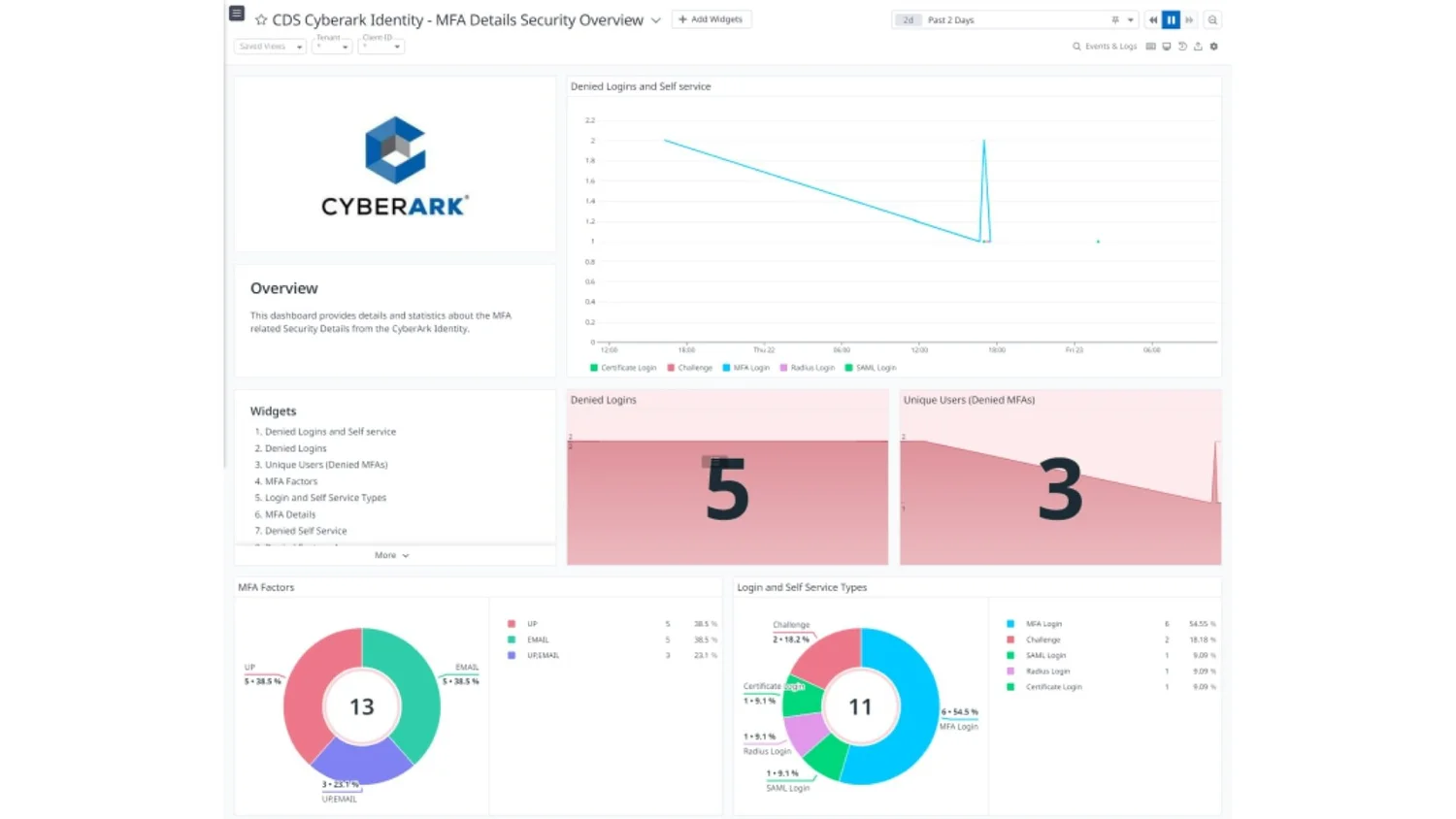Open the Saved Views dropdown
Viewport: 1456px width, 819px height.
click(269, 46)
